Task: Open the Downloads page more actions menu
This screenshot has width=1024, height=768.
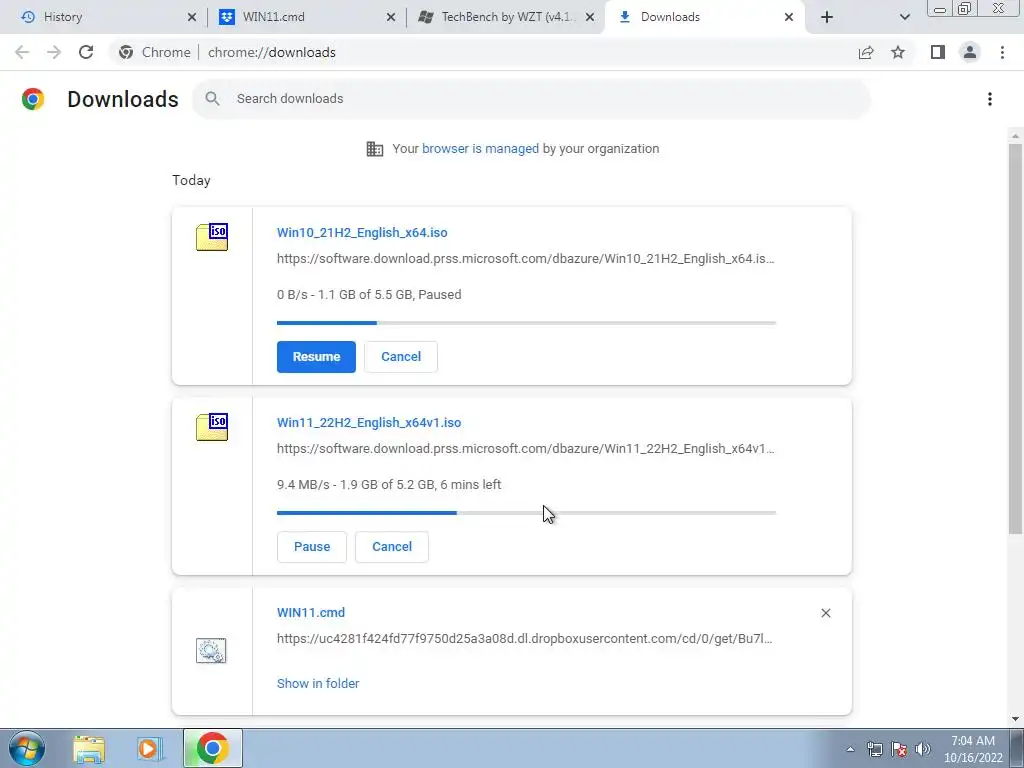Action: 990,99
